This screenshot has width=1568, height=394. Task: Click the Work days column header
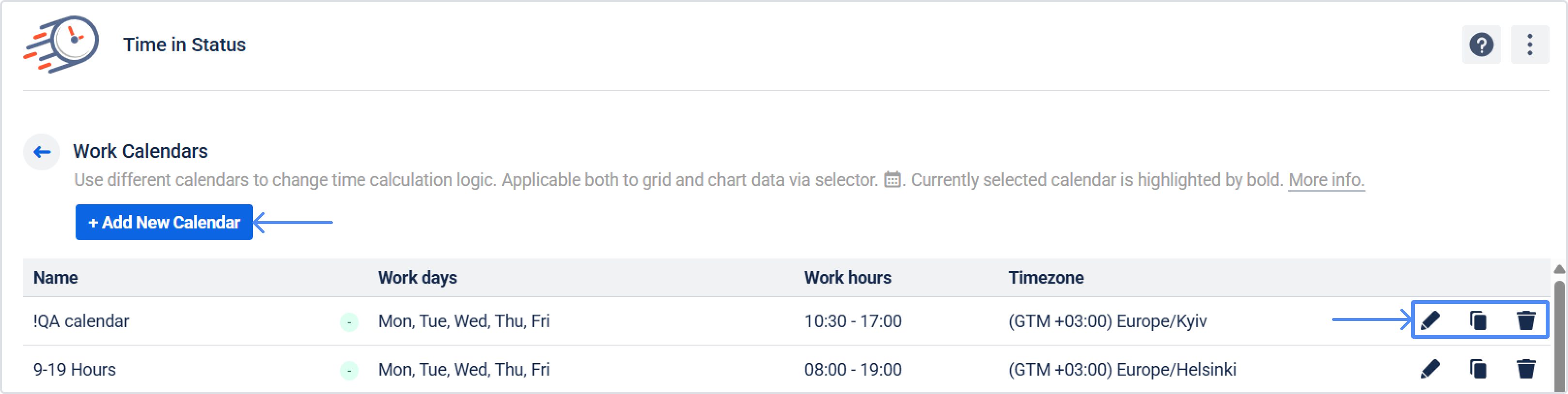(x=417, y=278)
